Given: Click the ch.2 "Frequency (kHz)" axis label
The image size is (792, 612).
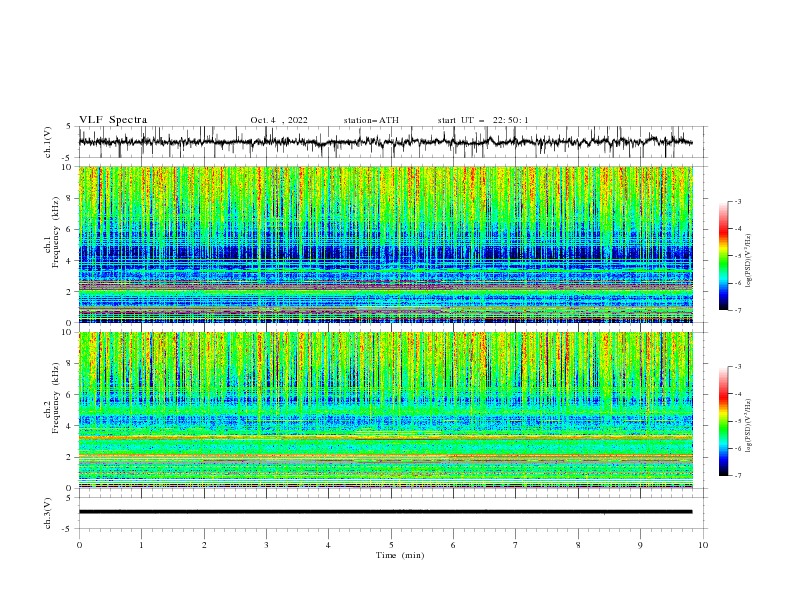Looking at the screenshot, I should click(56, 397).
